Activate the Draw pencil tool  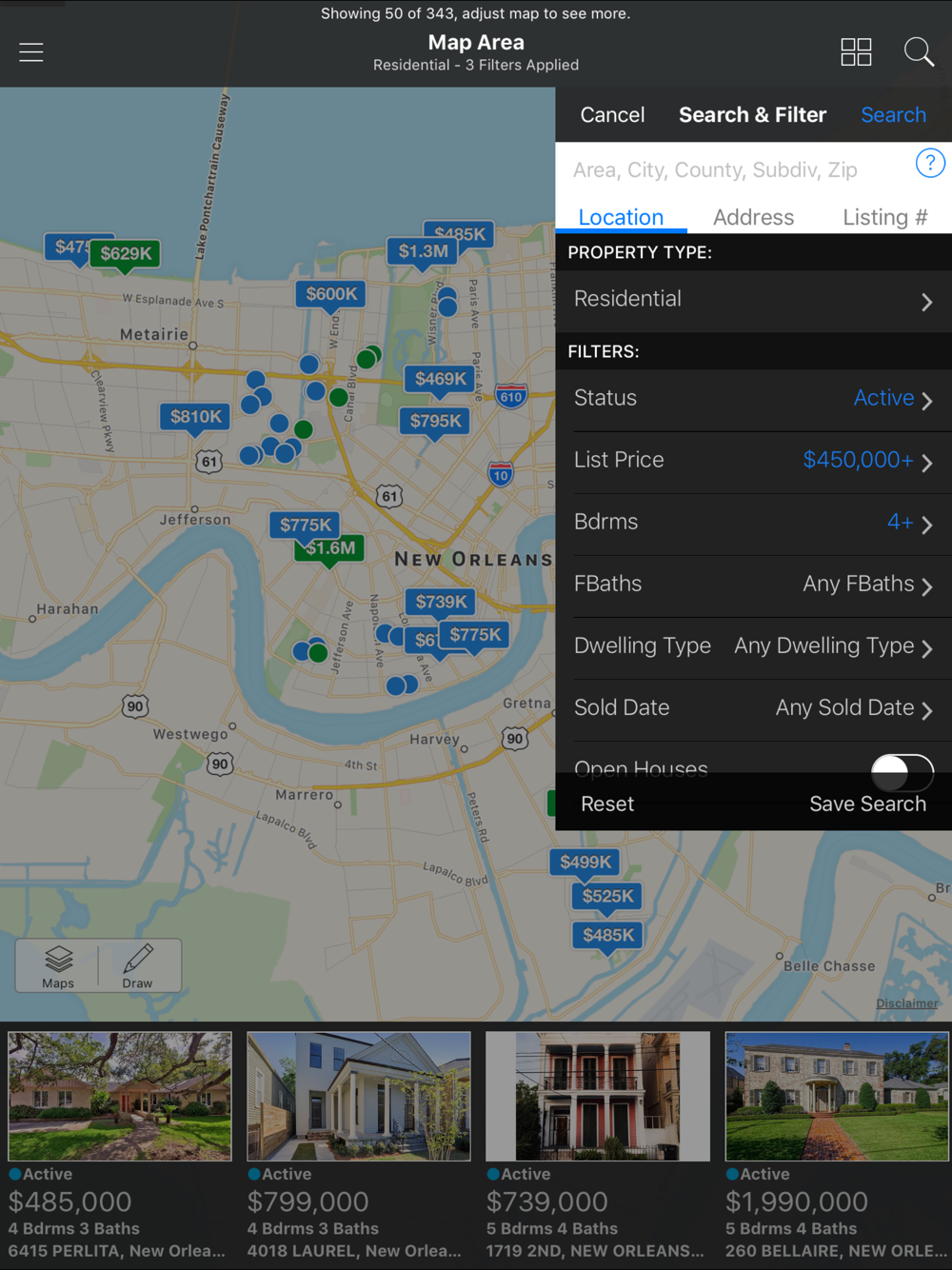click(138, 965)
